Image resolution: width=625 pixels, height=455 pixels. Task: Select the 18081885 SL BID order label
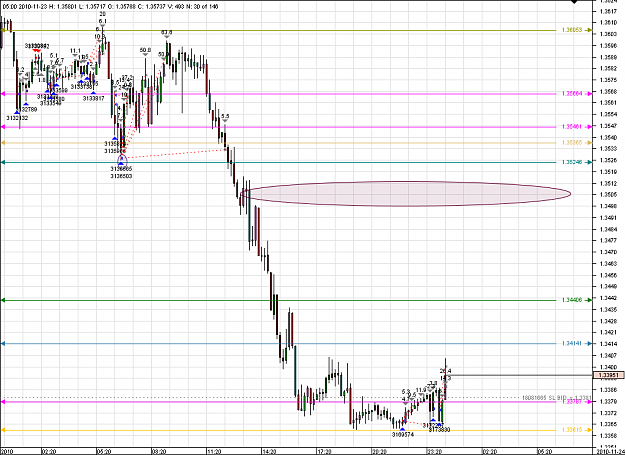[556, 397]
